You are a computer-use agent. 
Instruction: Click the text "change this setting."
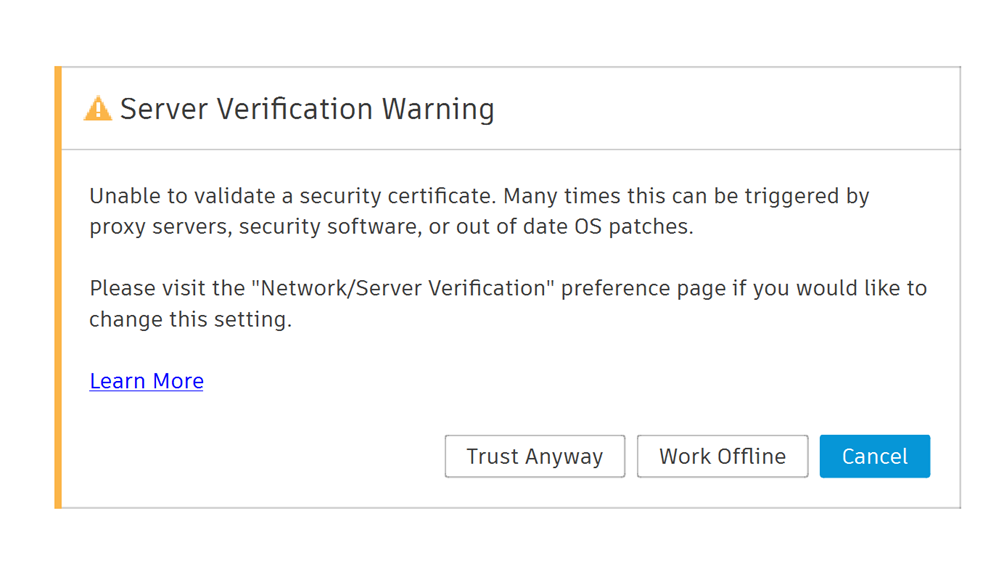190,320
